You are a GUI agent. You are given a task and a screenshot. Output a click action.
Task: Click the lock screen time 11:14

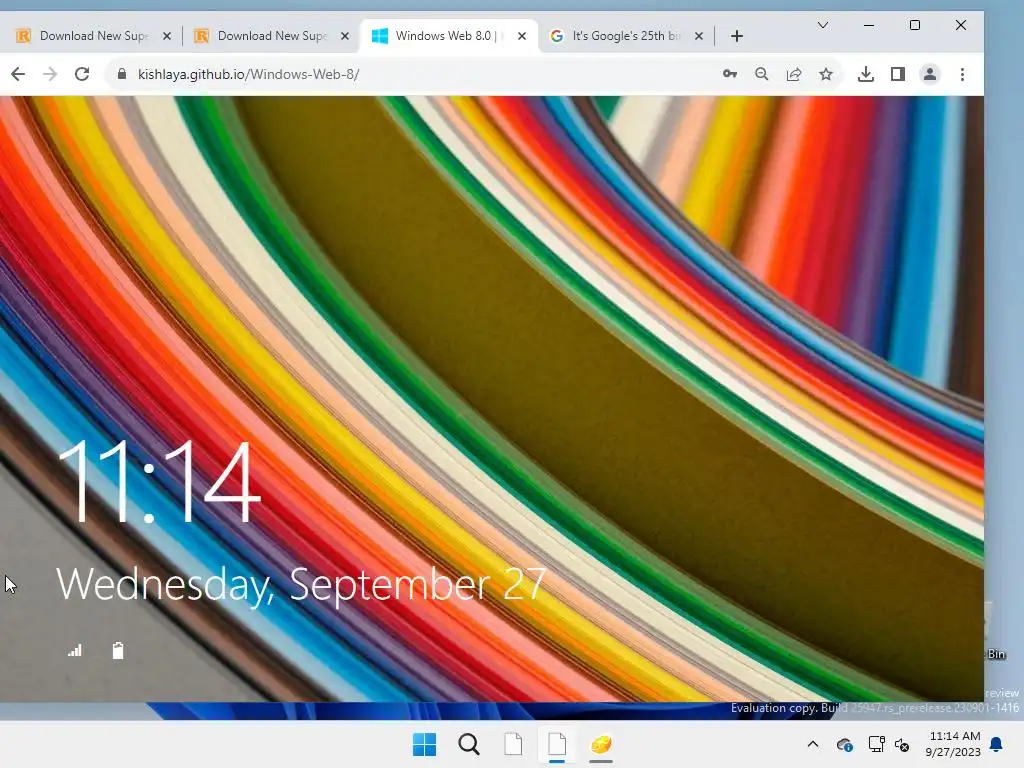(x=159, y=481)
